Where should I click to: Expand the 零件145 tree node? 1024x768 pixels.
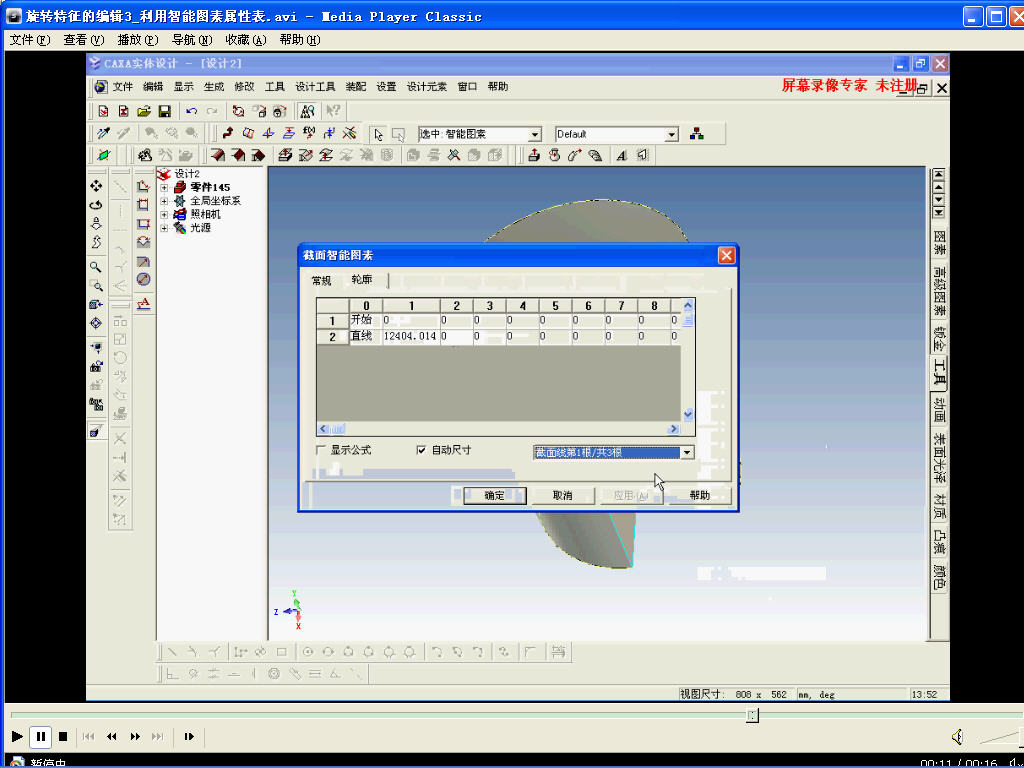click(165, 187)
